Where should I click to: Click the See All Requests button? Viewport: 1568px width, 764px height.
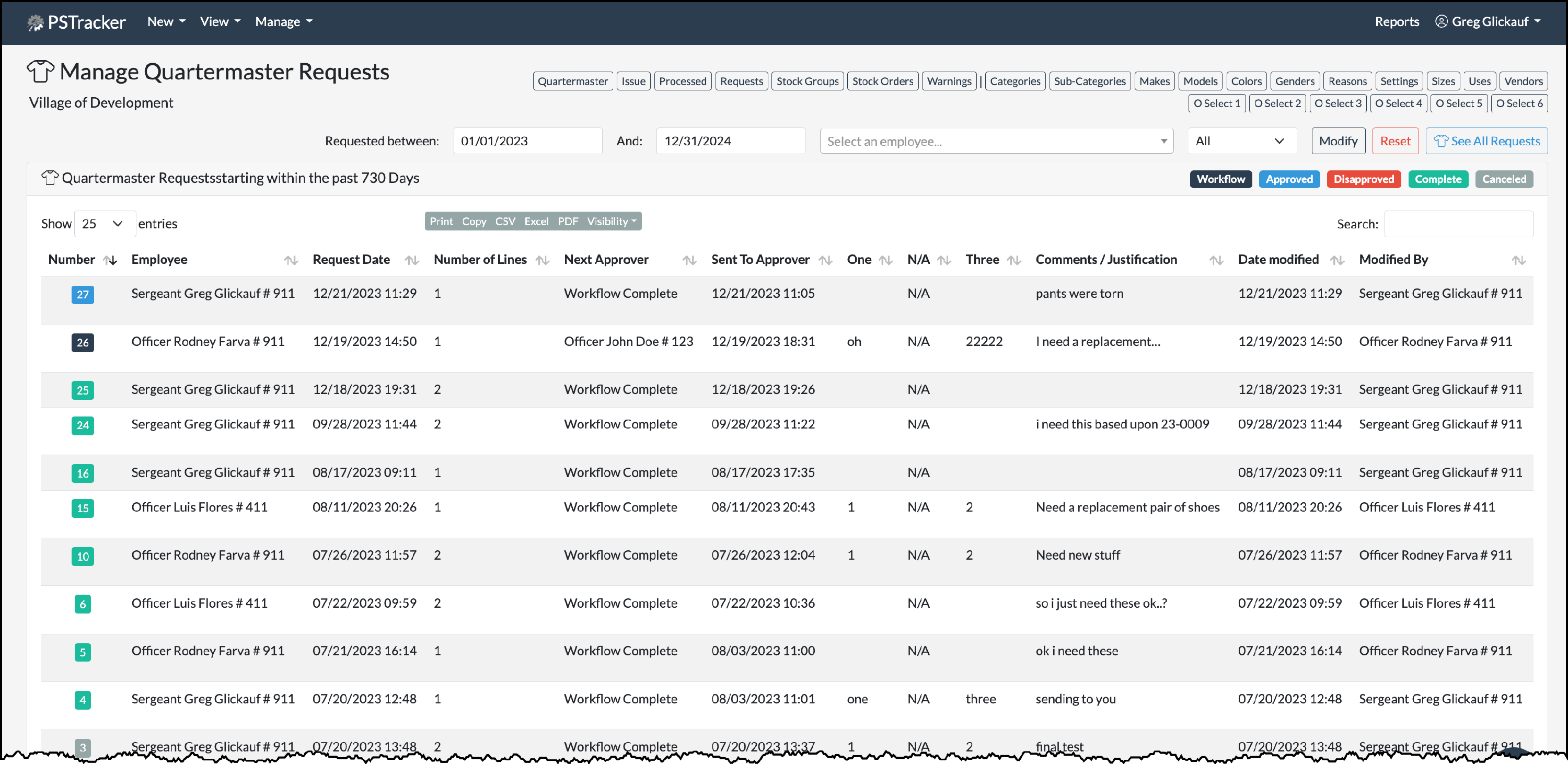pyautogui.click(x=1486, y=141)
